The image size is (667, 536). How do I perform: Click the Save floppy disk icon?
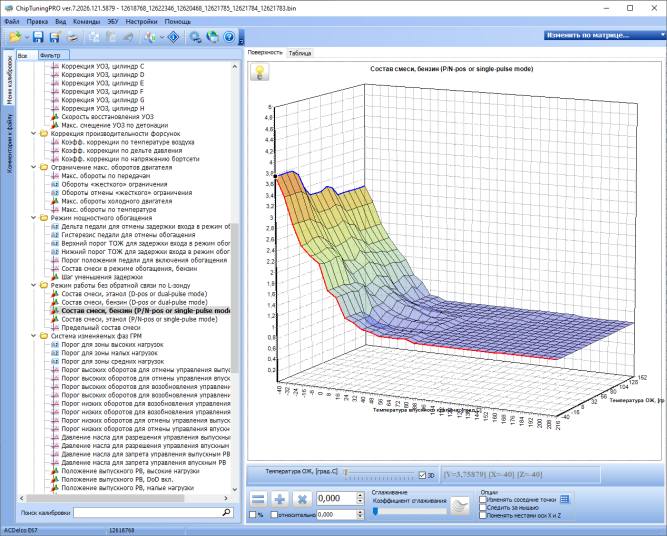point(38,37)
